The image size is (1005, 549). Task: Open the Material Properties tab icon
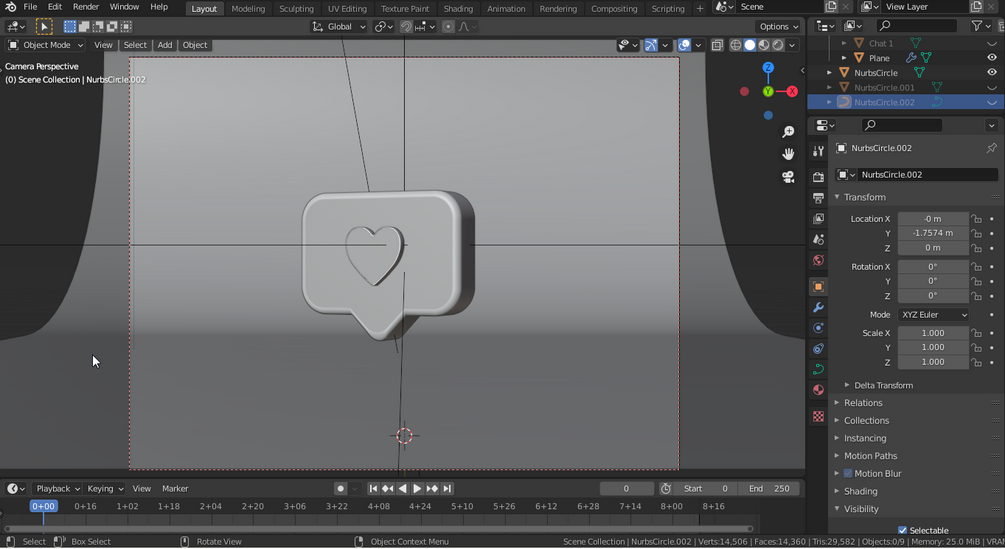coord(818,390)
